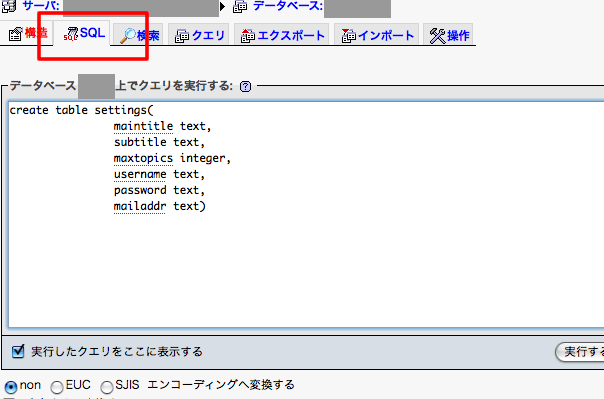Open the エクスポート (Export) tab
This screenshot has height=399, width=604.
coord(282,35)
